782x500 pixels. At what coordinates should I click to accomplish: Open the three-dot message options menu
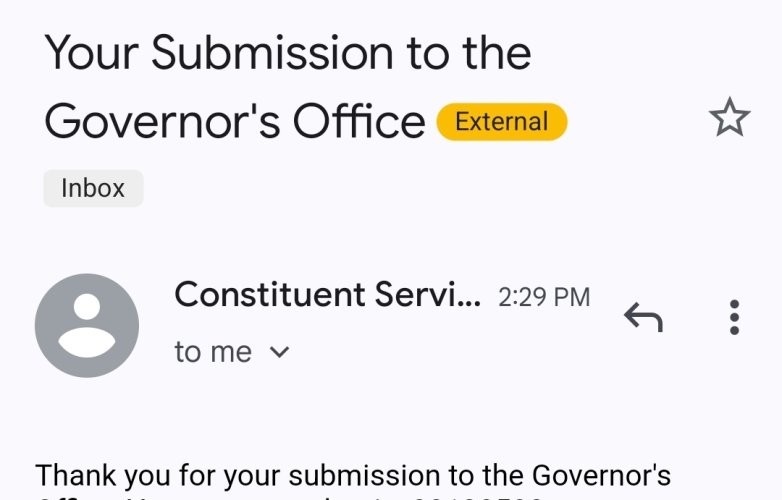734,317
